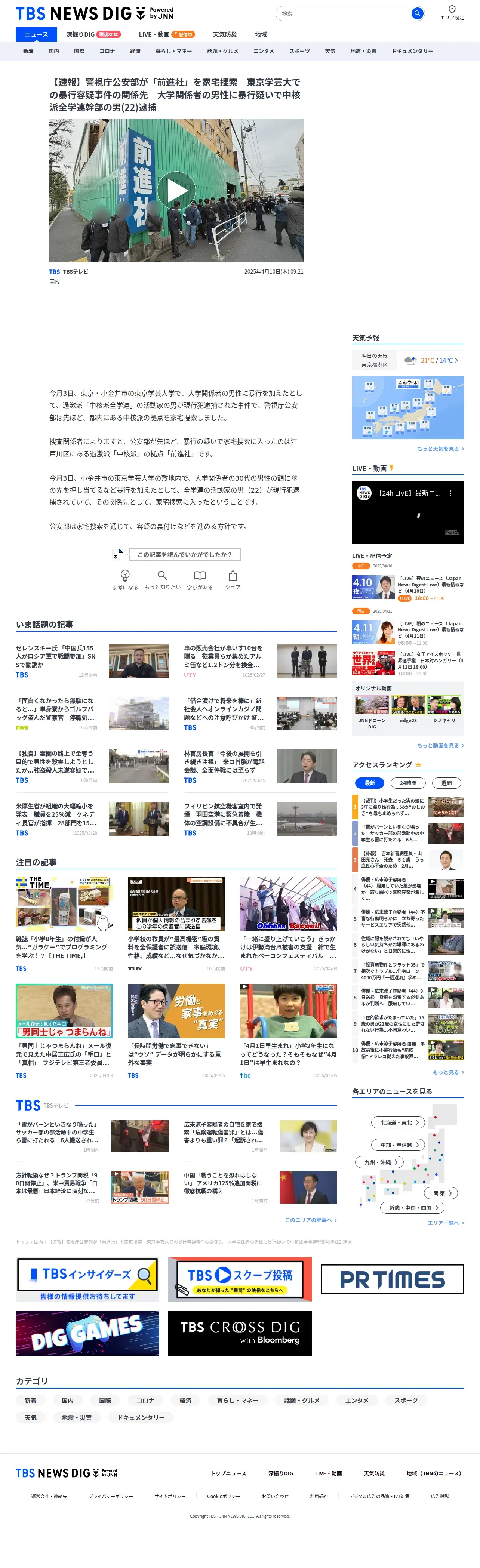Click the もっと知りたい magnifier reaction icon
Screen dimensions: 480x1568
point(162,575)
